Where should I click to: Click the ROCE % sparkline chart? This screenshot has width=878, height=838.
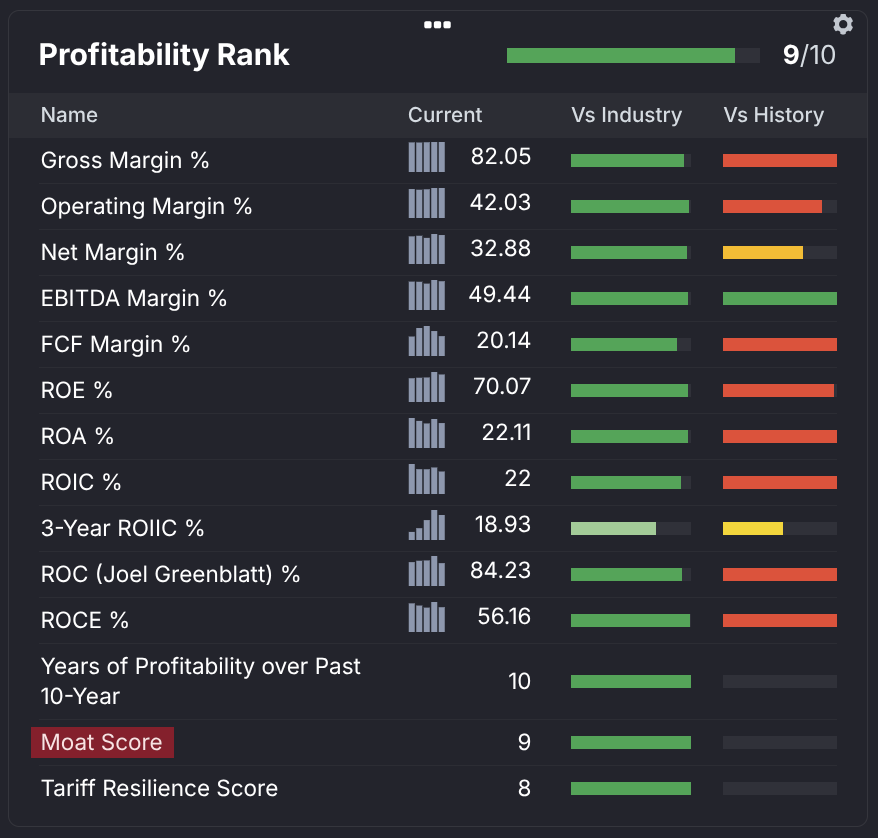point(426,617)
